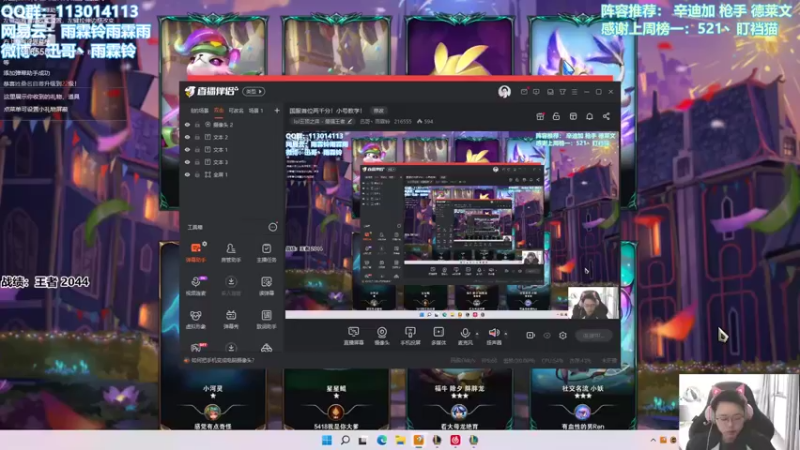This screenshot has height=450, width=800.
Task: Add a new scene with plus button
Action: pos(277,110)
